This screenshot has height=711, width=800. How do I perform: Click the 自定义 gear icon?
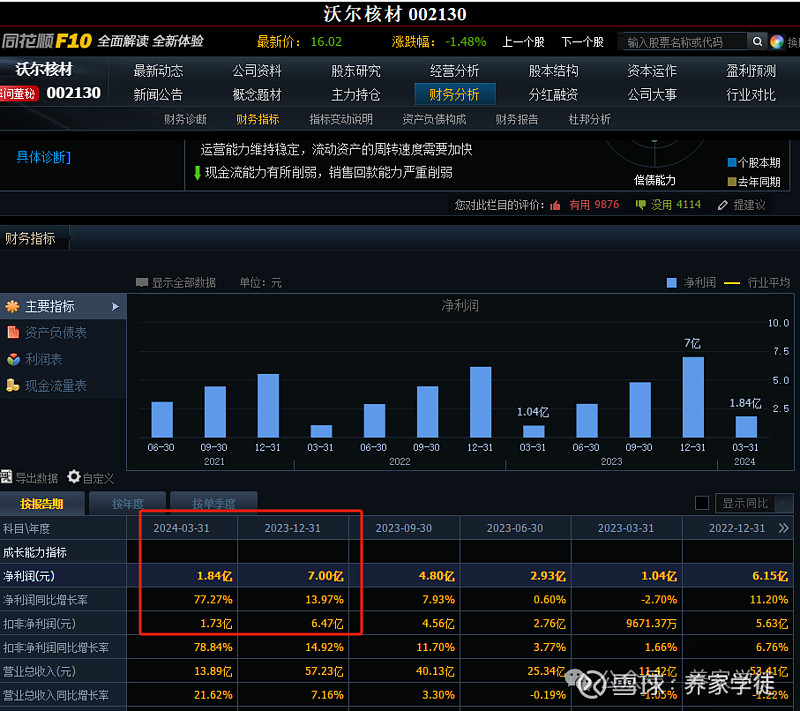coord(74,476)
